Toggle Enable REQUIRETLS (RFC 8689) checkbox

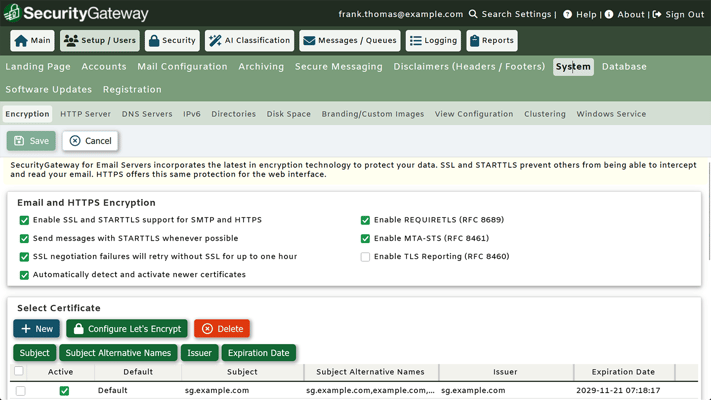click(365, 220)
